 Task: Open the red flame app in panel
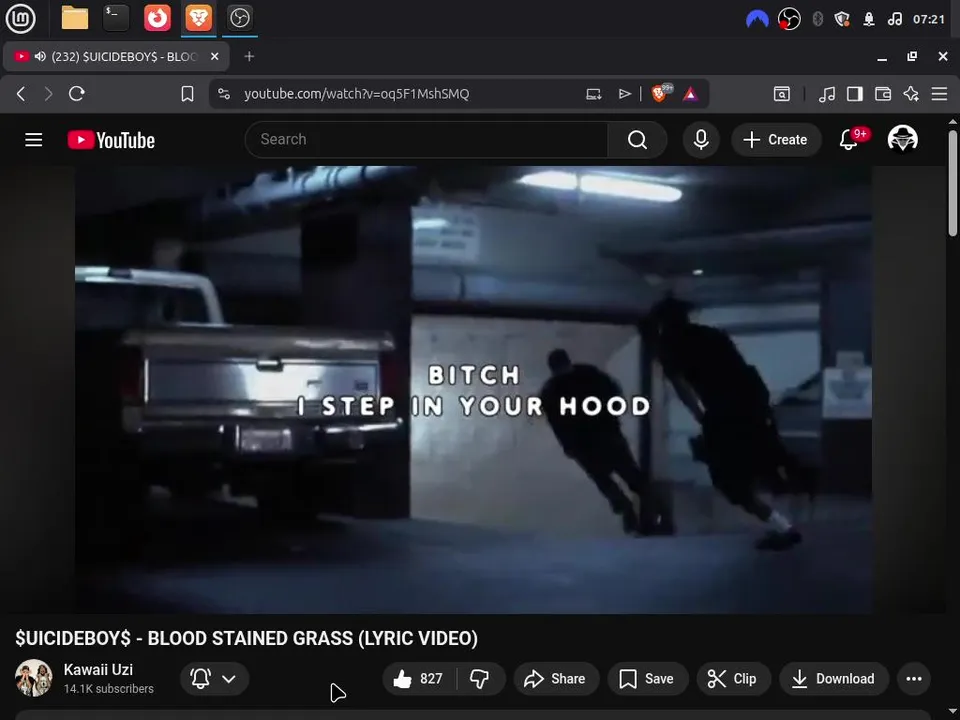[157, 18]
